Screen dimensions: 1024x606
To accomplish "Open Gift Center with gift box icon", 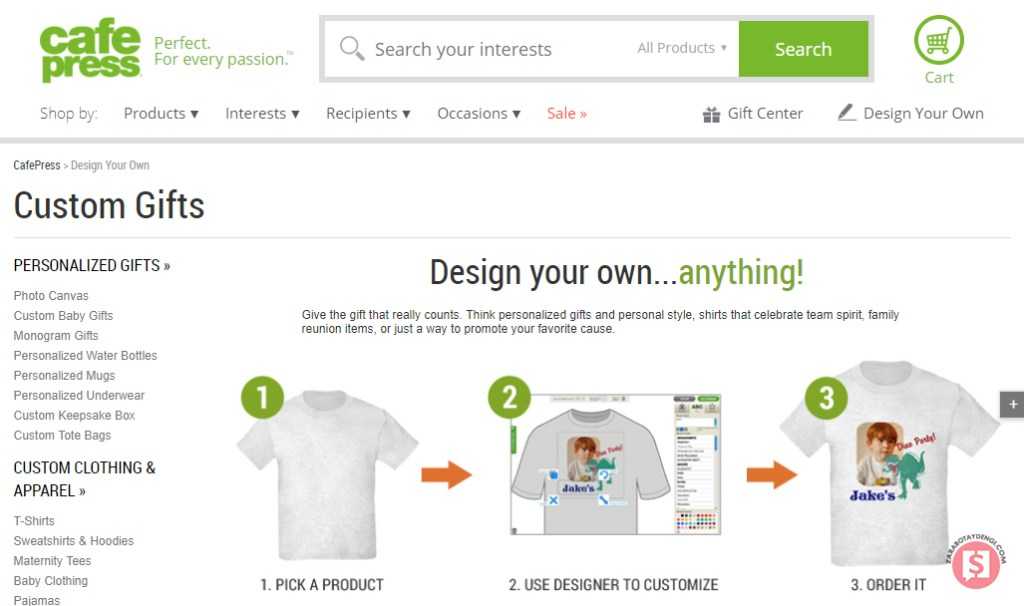I will click(x=752, y=114).
